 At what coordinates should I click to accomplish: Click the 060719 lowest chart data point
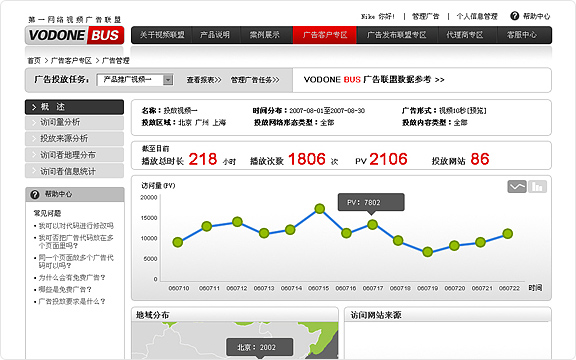click(428, 252)
